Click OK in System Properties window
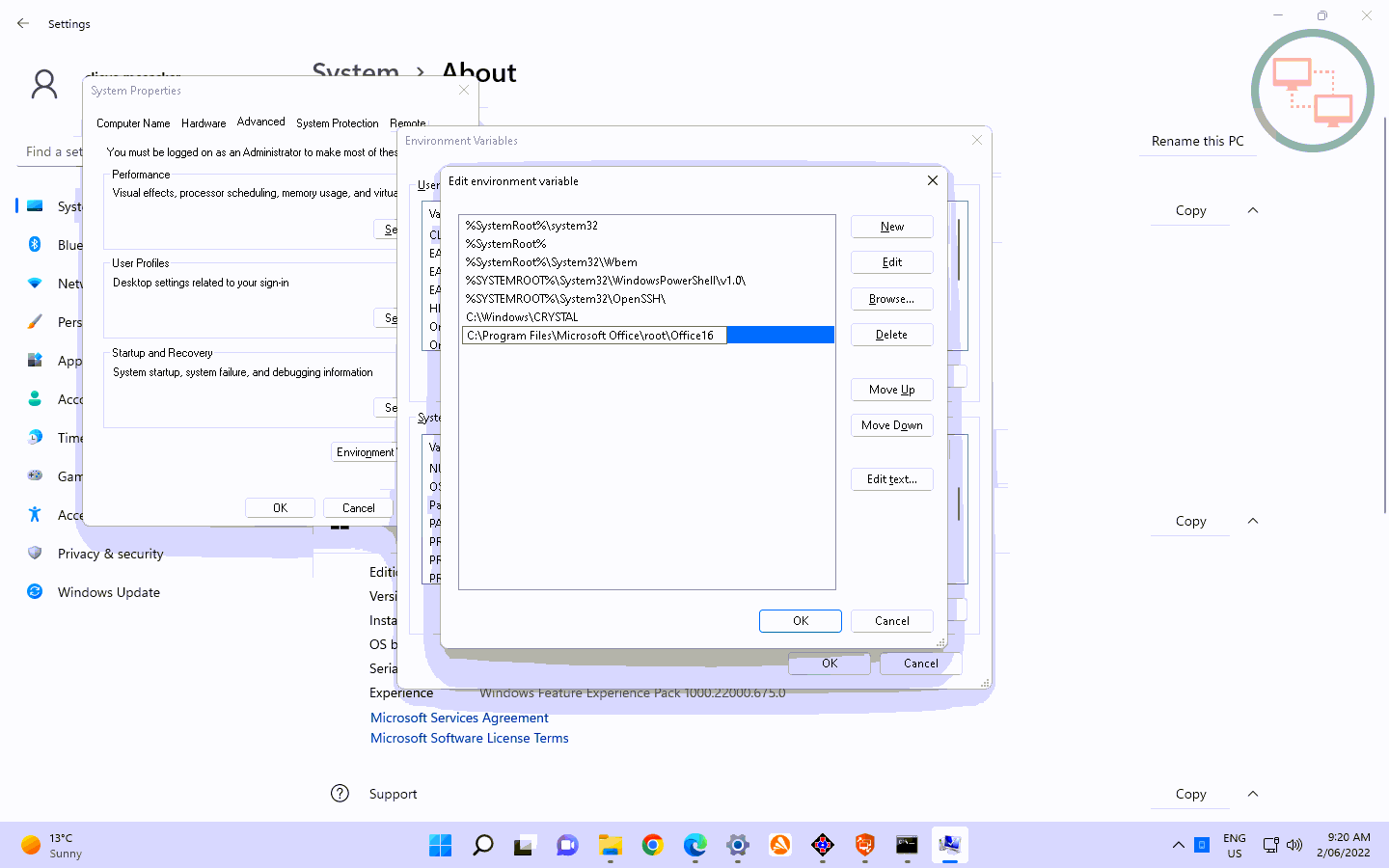 click(x=280, y=508)
